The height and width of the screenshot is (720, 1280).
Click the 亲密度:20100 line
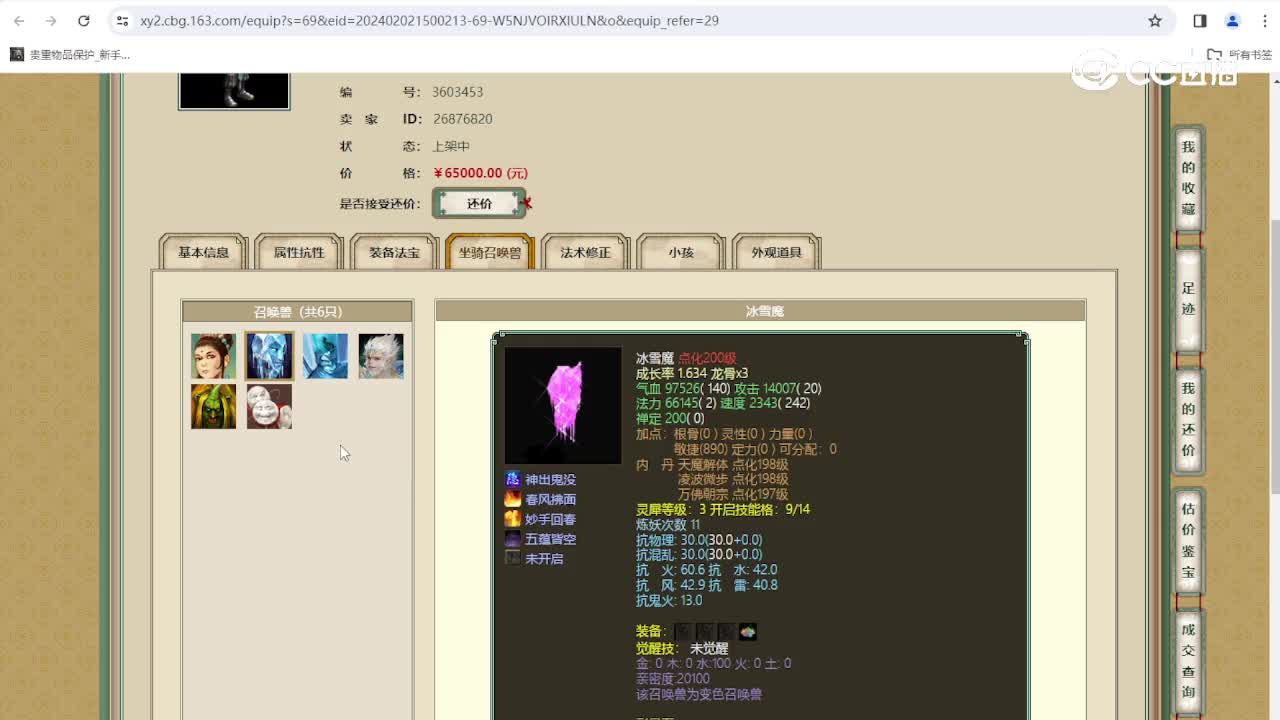pos(673,679)
